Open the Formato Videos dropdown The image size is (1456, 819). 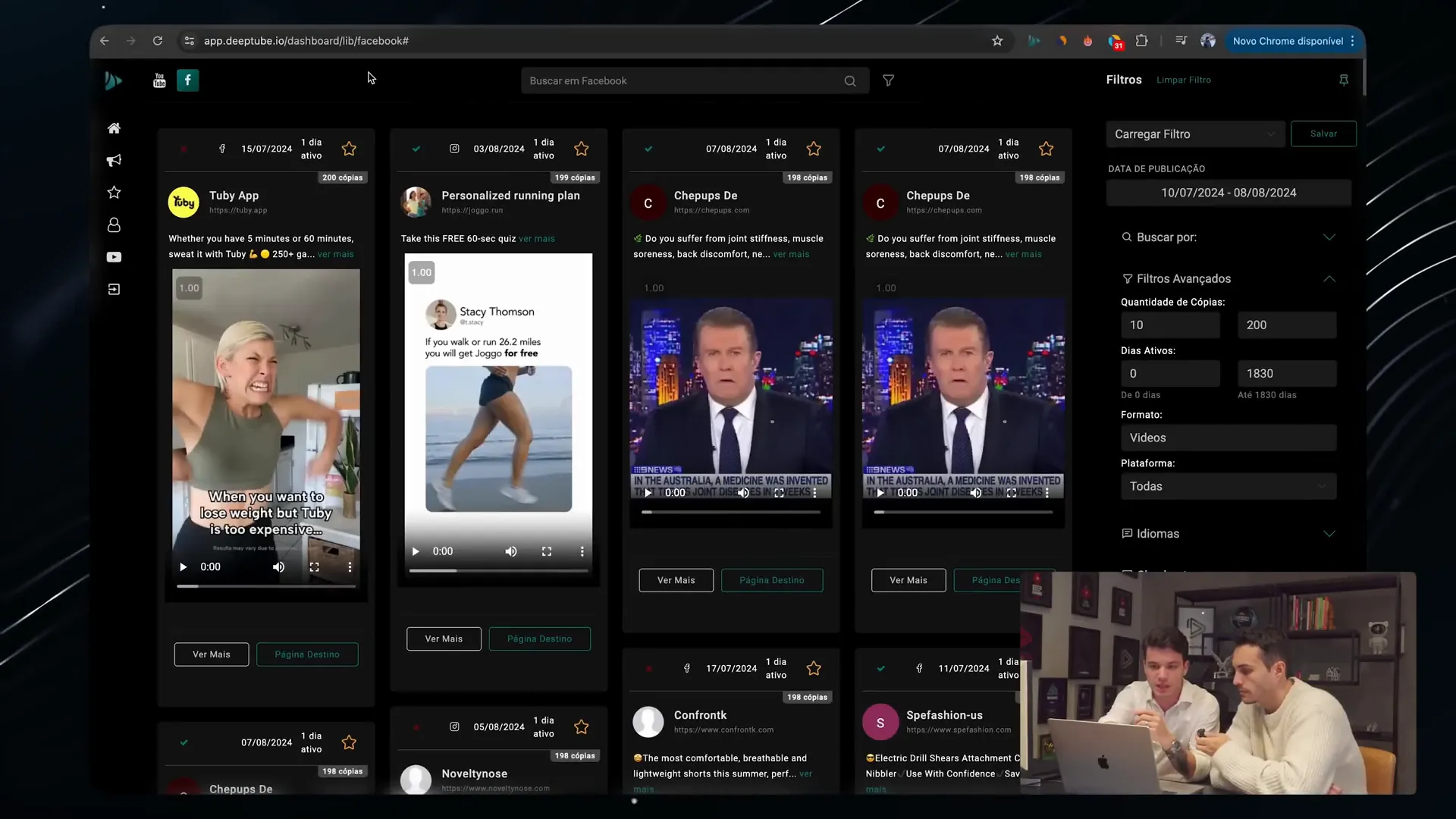point(1228,438)
